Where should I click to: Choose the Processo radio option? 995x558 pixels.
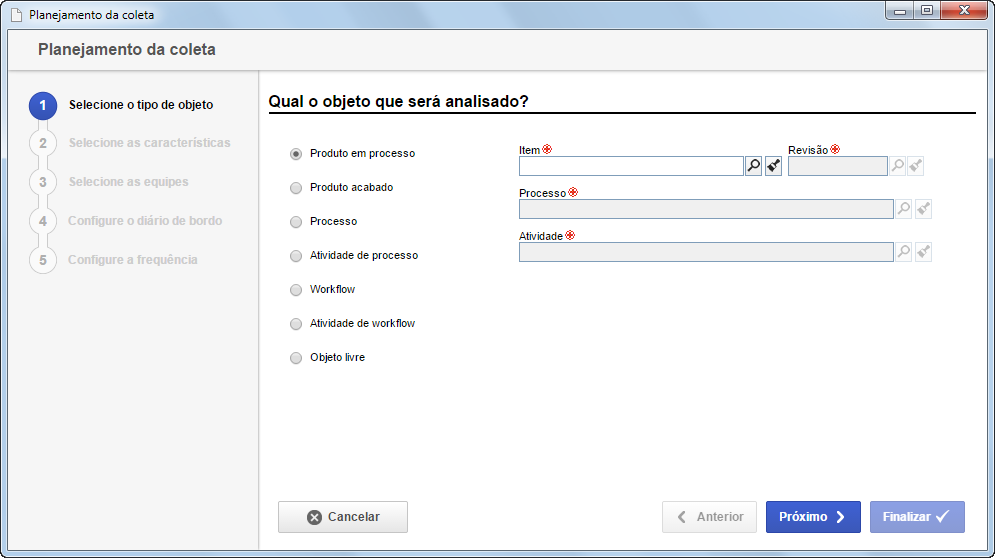[x=296, y=222]
